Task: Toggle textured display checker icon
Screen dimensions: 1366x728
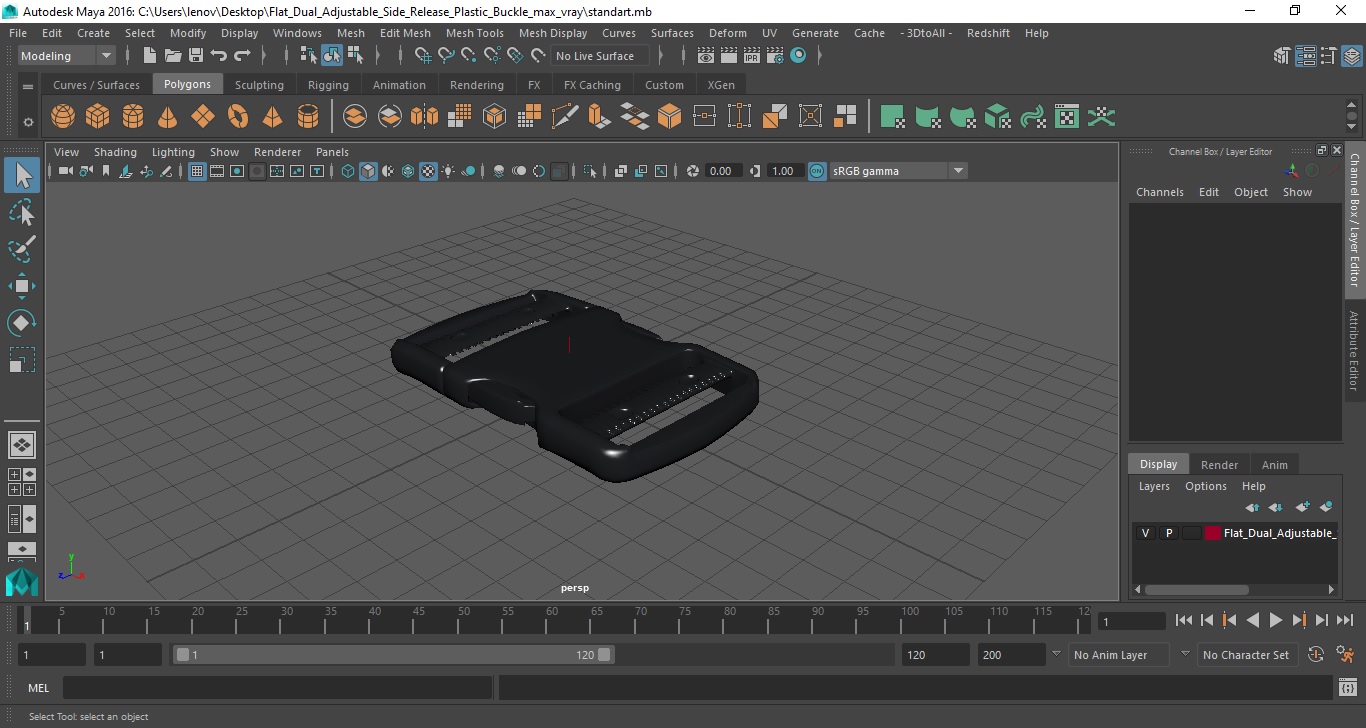Action: (x=428, y=171)
